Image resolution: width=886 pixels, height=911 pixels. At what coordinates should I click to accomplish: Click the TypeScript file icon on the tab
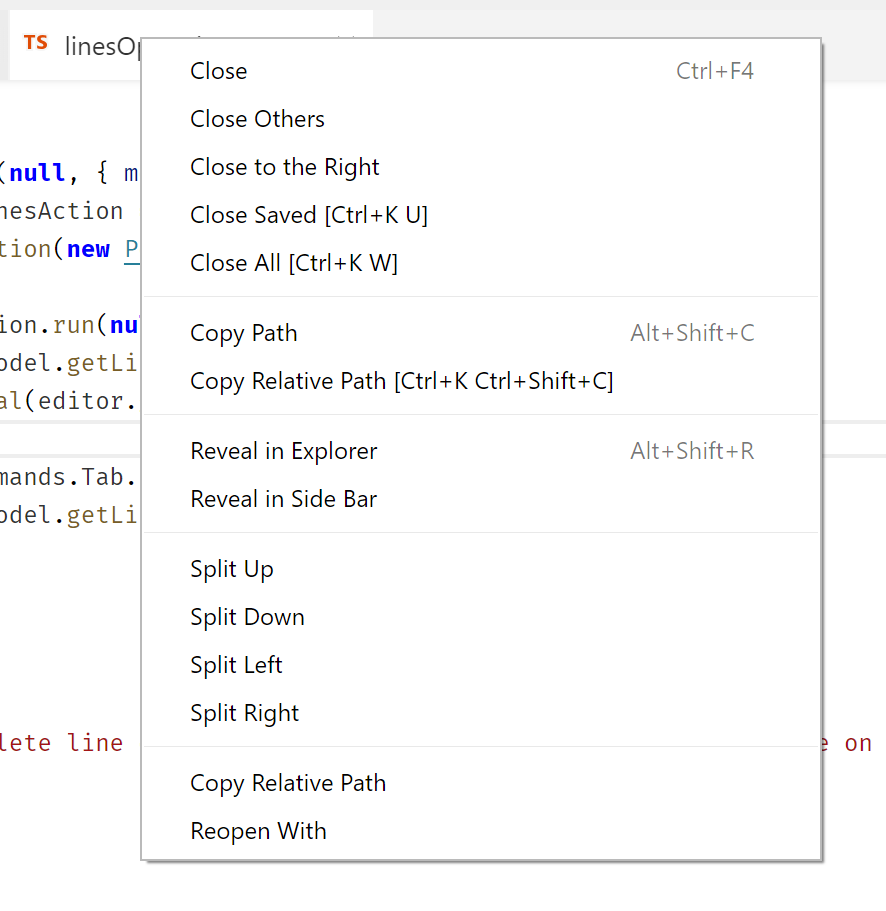tap(35, 43)
